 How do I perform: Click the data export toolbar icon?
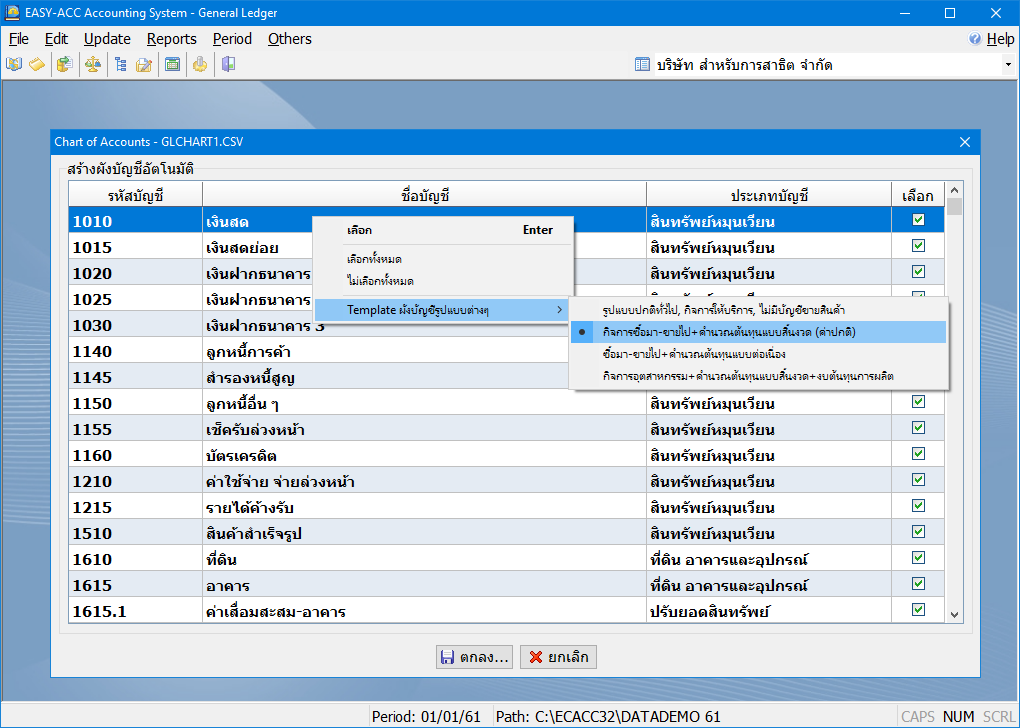[x=64, y=65]
